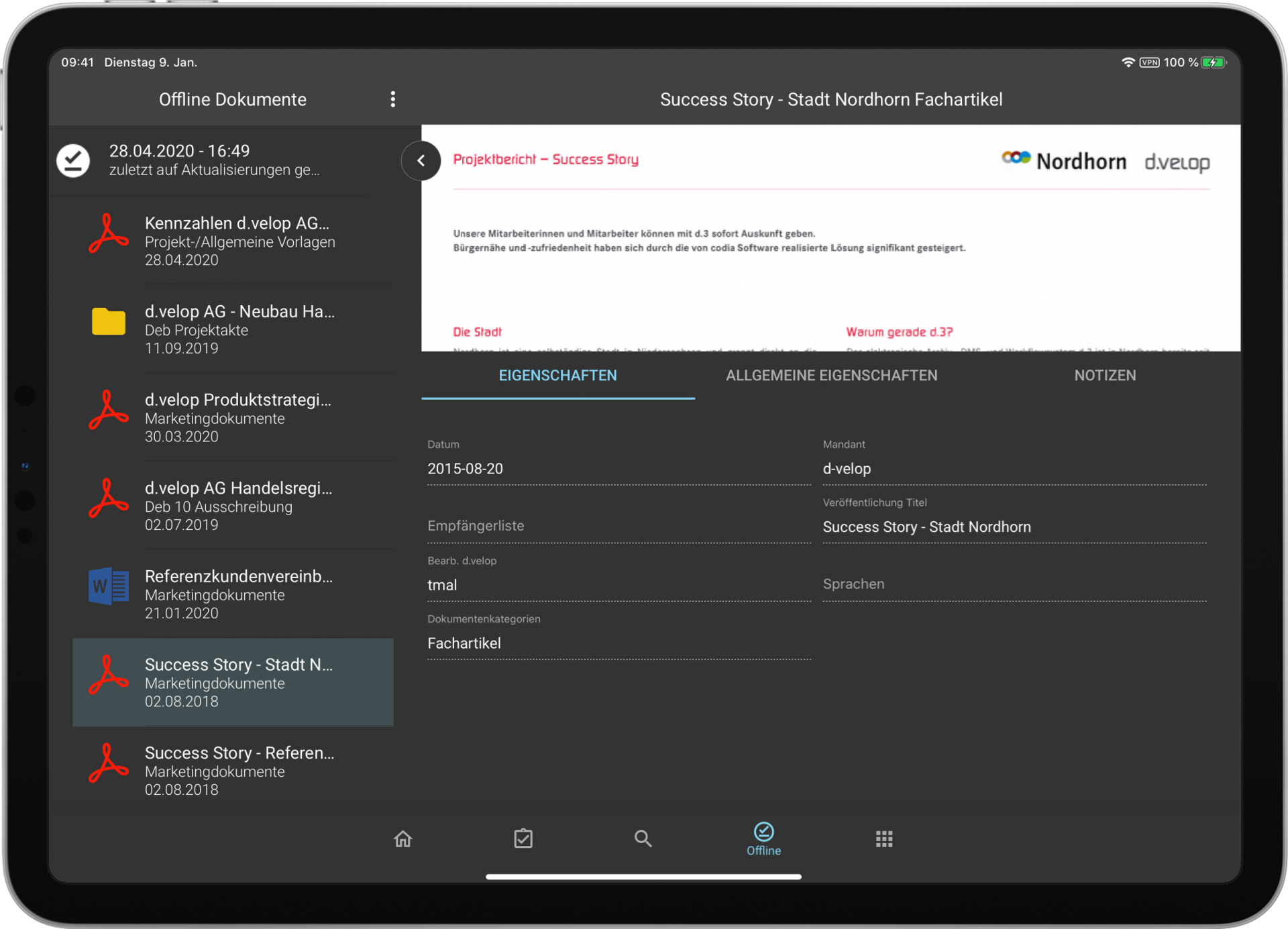This screenshot has width=1288, height=929.
Task: Click the Empfängerliste field
Action: [618, 527]
